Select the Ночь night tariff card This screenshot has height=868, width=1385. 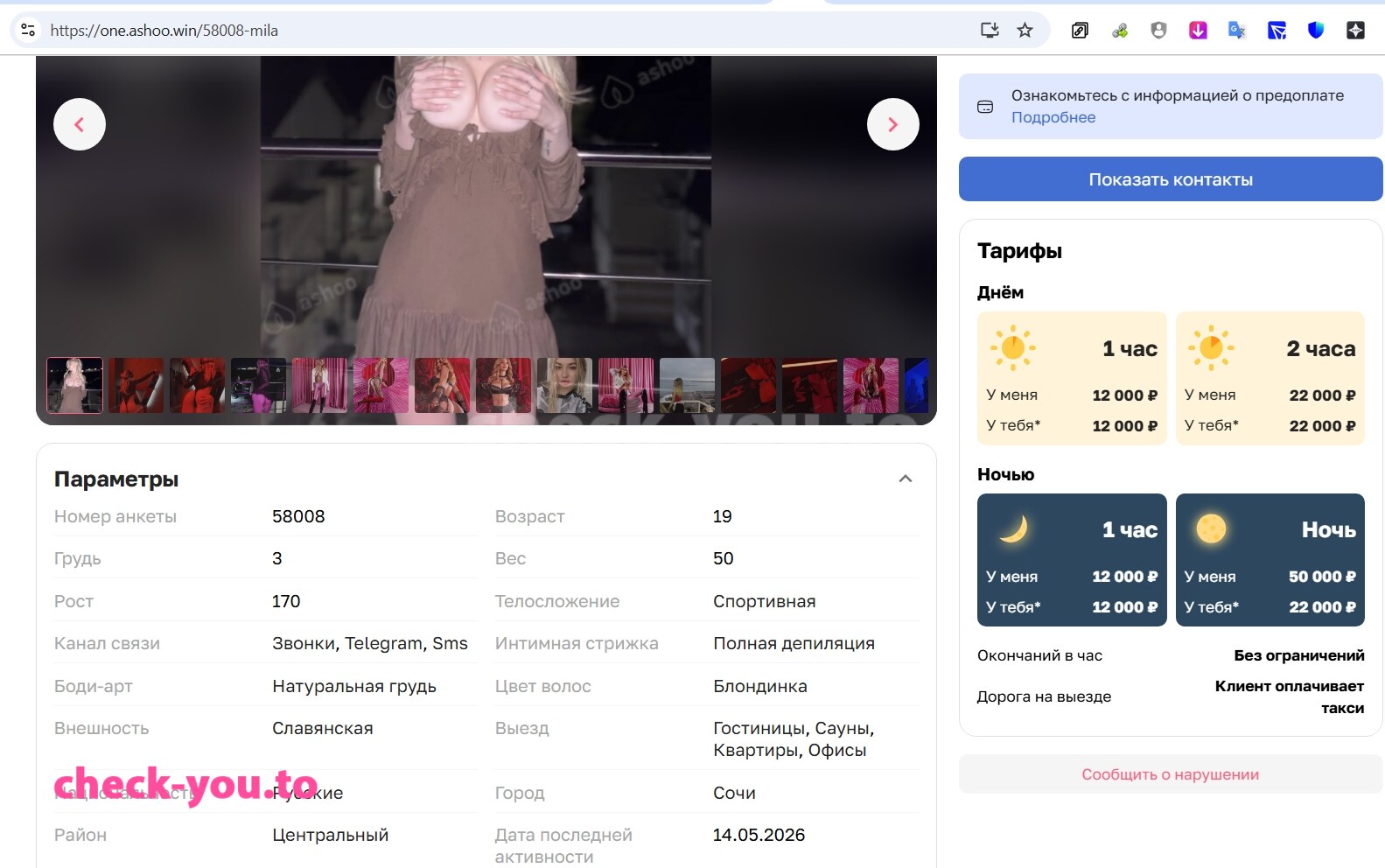(1270, 560)
